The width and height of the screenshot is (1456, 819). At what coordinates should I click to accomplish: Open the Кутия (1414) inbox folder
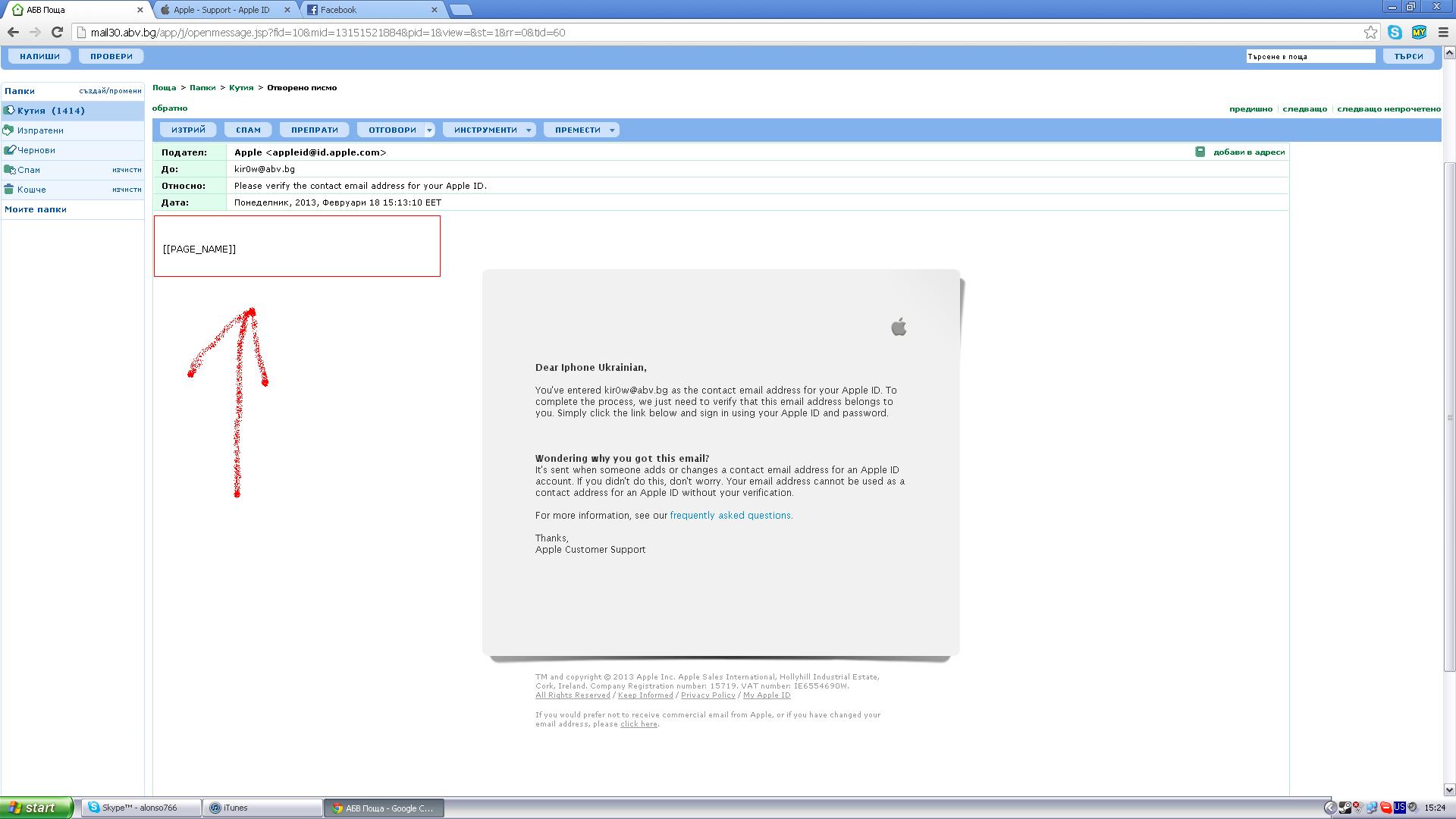tap(51, 111)
